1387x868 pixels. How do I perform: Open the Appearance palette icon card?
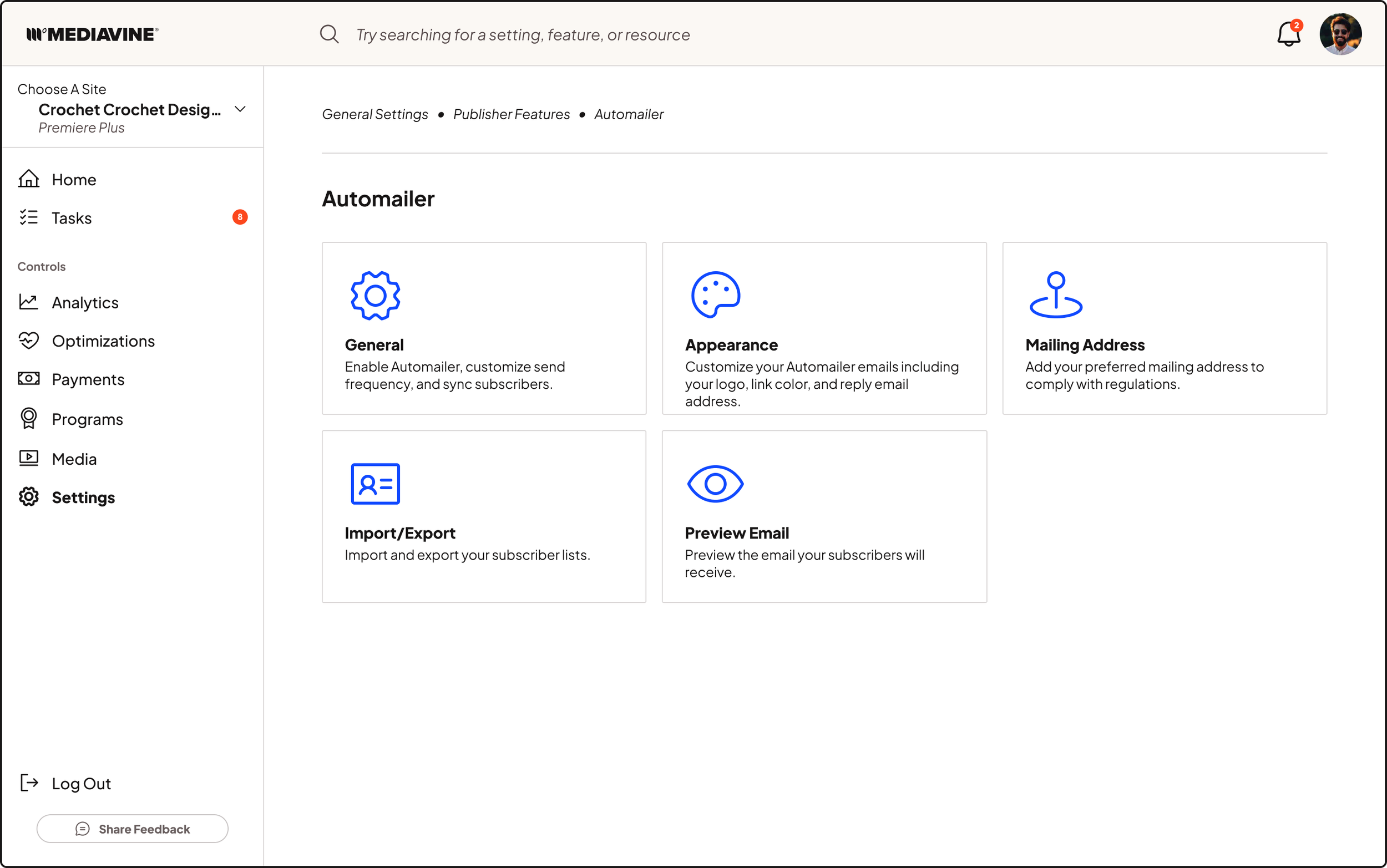[x=715, y=295]
